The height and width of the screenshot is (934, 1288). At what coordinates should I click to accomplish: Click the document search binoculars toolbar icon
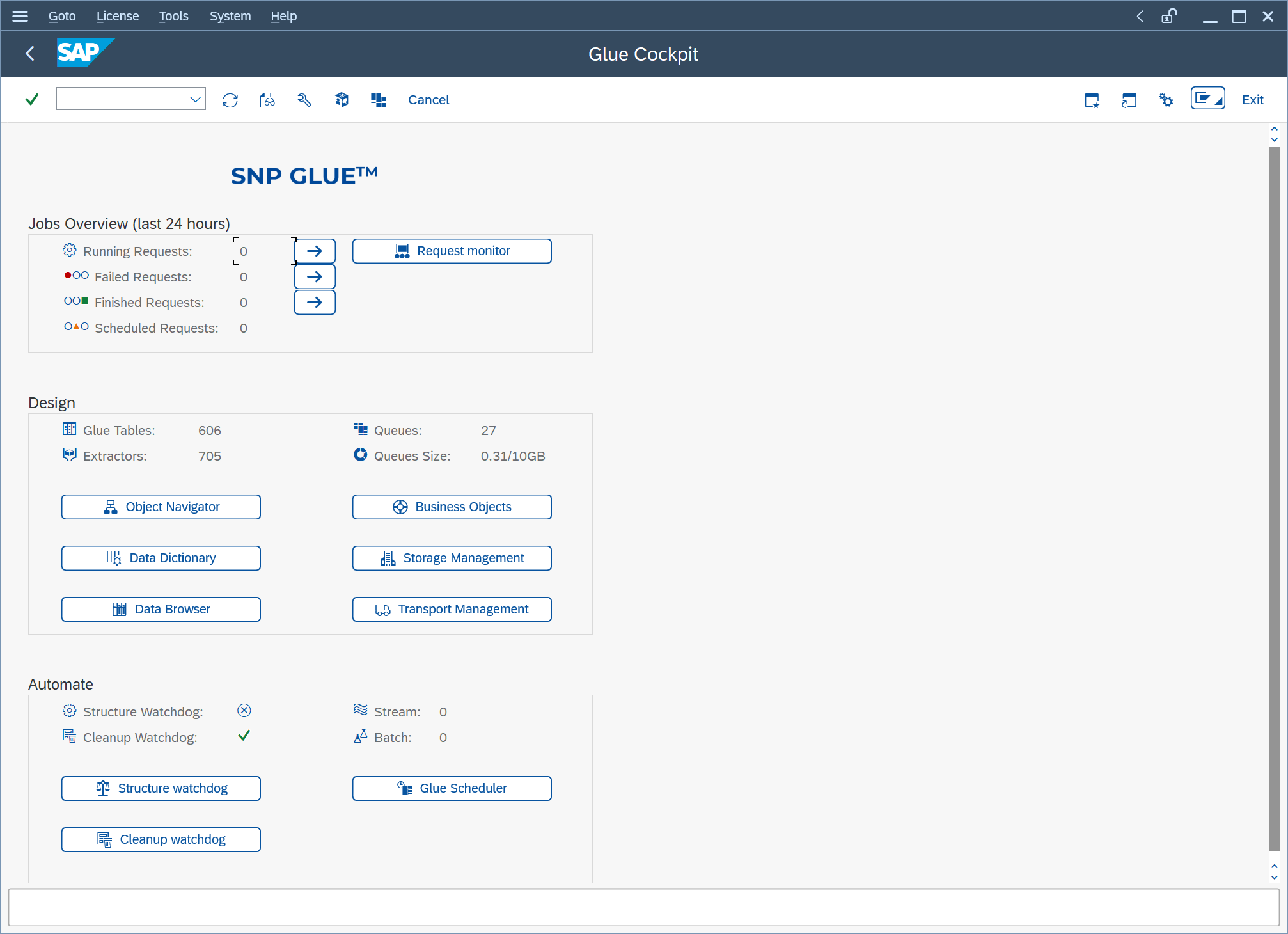pos(267,100)
